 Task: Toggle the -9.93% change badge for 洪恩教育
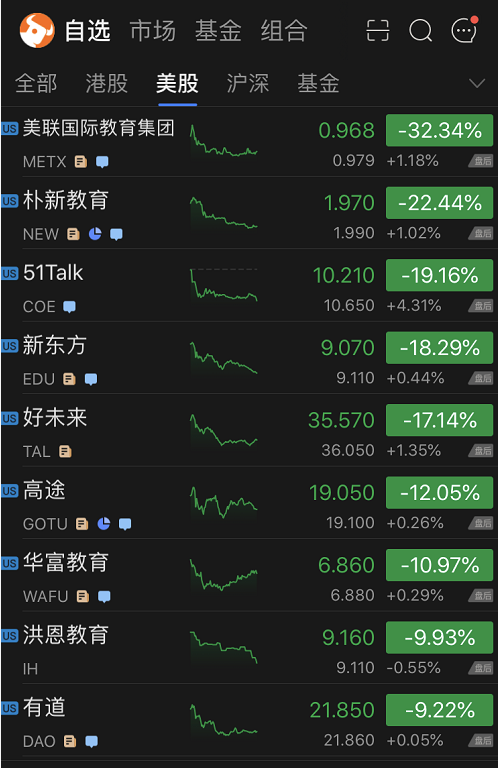(439, 638)
